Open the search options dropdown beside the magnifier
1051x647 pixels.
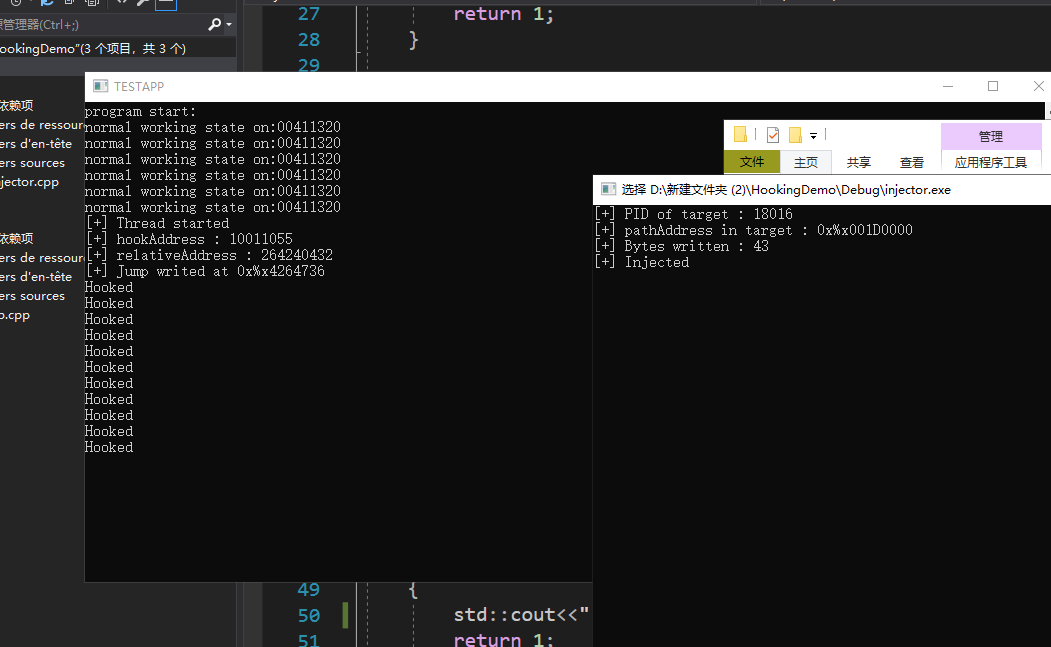[x=228, y=23]
